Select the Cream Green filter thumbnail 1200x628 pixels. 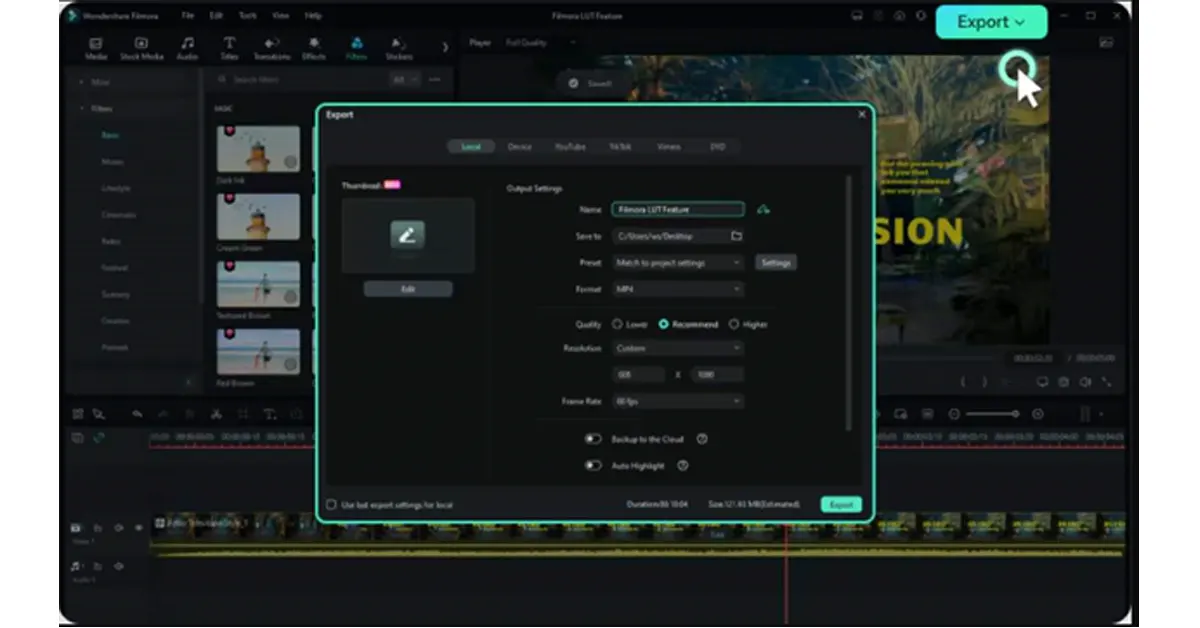pyautogui.click(x=258, y=217)
